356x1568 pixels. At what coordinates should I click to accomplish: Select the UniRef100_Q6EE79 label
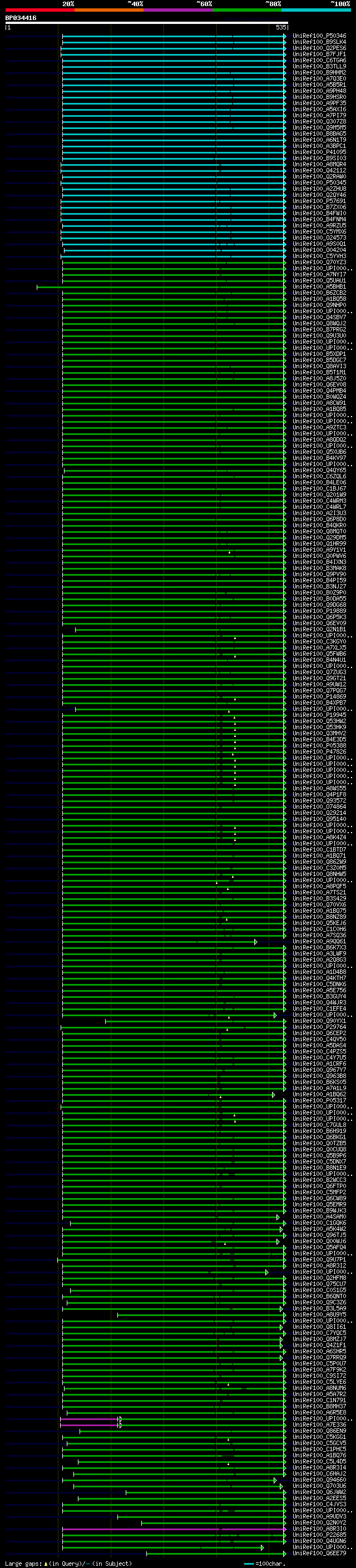[x=319, y=1554]
